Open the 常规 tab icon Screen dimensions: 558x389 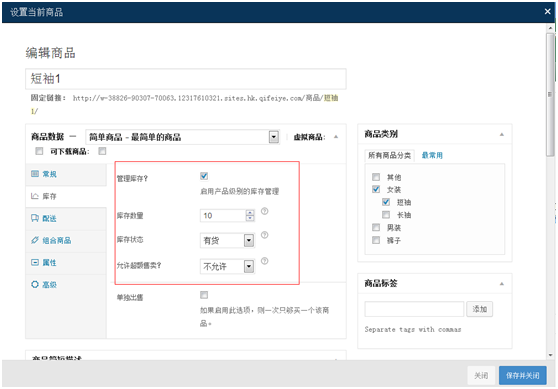35,174
